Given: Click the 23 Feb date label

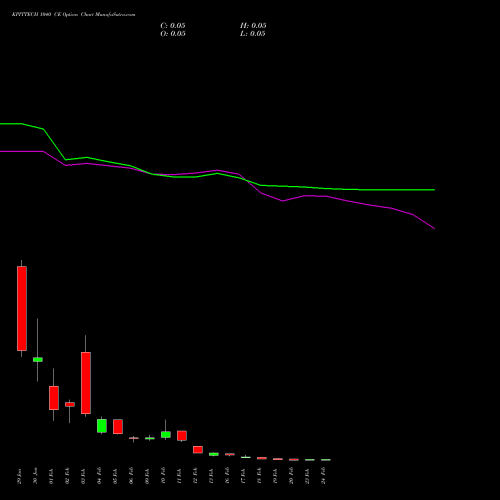Looking at the screenshot, I should 308,476.
